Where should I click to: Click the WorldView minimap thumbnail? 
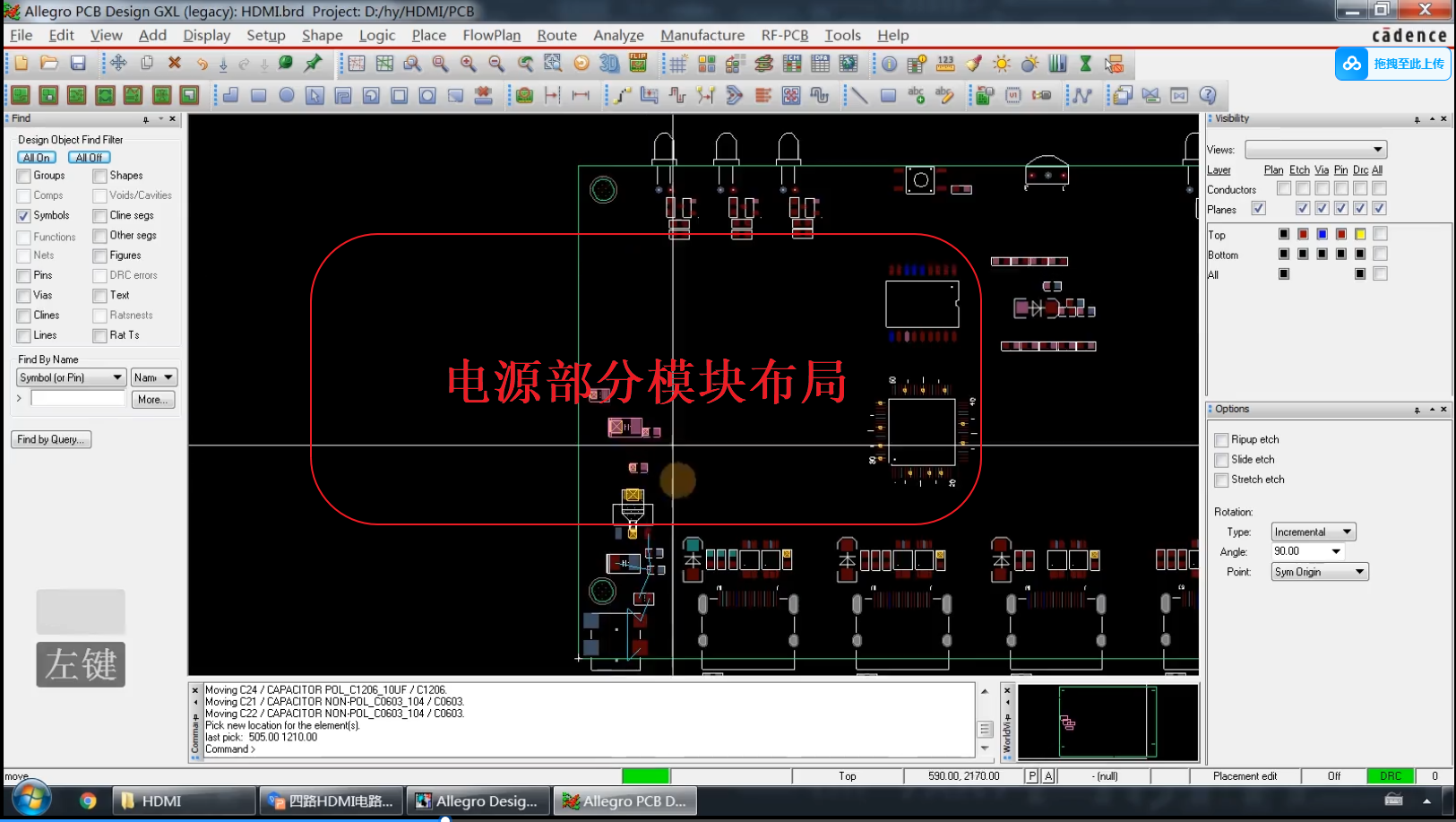pyautogui.click(x=1107, y=722)
